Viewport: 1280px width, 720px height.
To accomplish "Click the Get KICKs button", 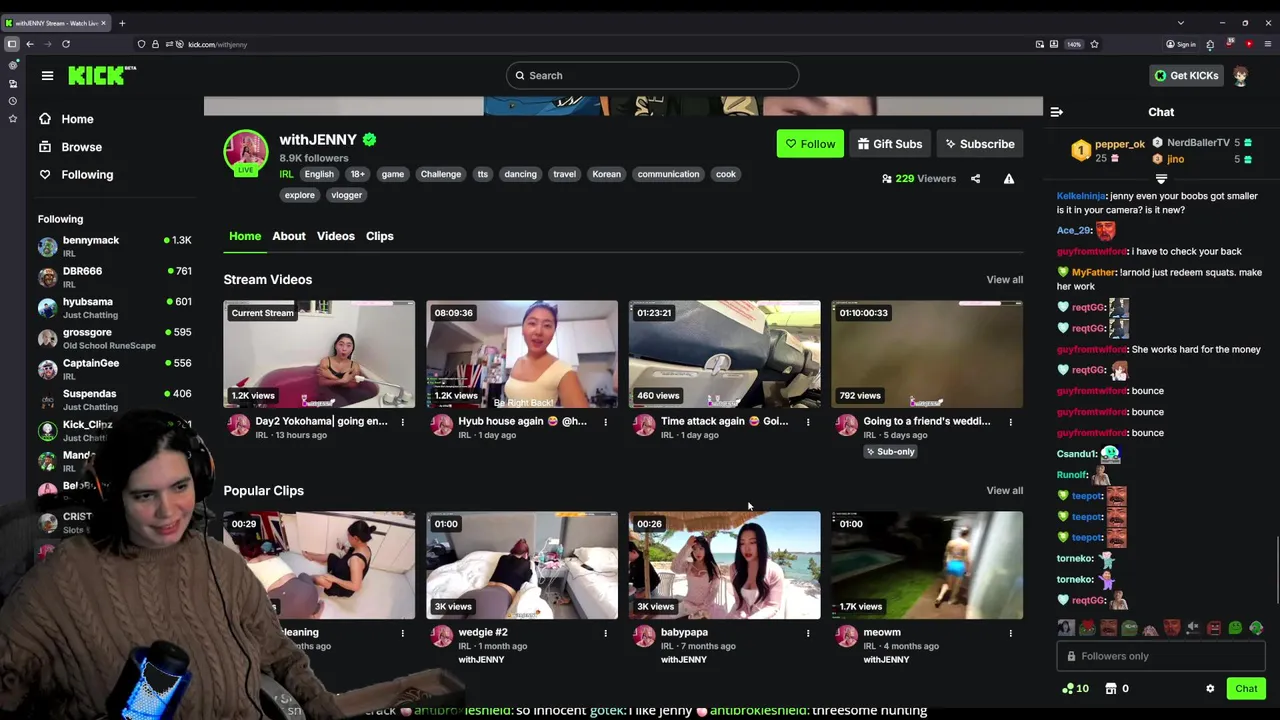I will pyautogui.click(x=1186, y=76).
